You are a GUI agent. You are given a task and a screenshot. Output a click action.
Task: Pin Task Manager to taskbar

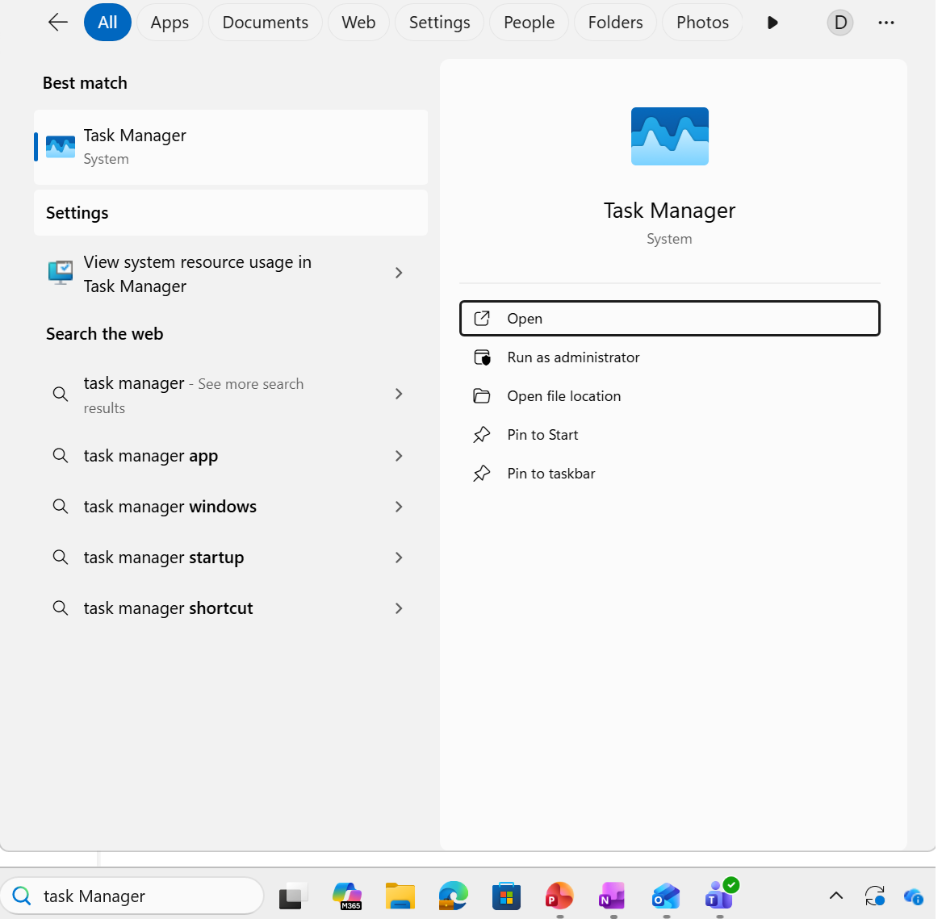click(x=669, y=474)
